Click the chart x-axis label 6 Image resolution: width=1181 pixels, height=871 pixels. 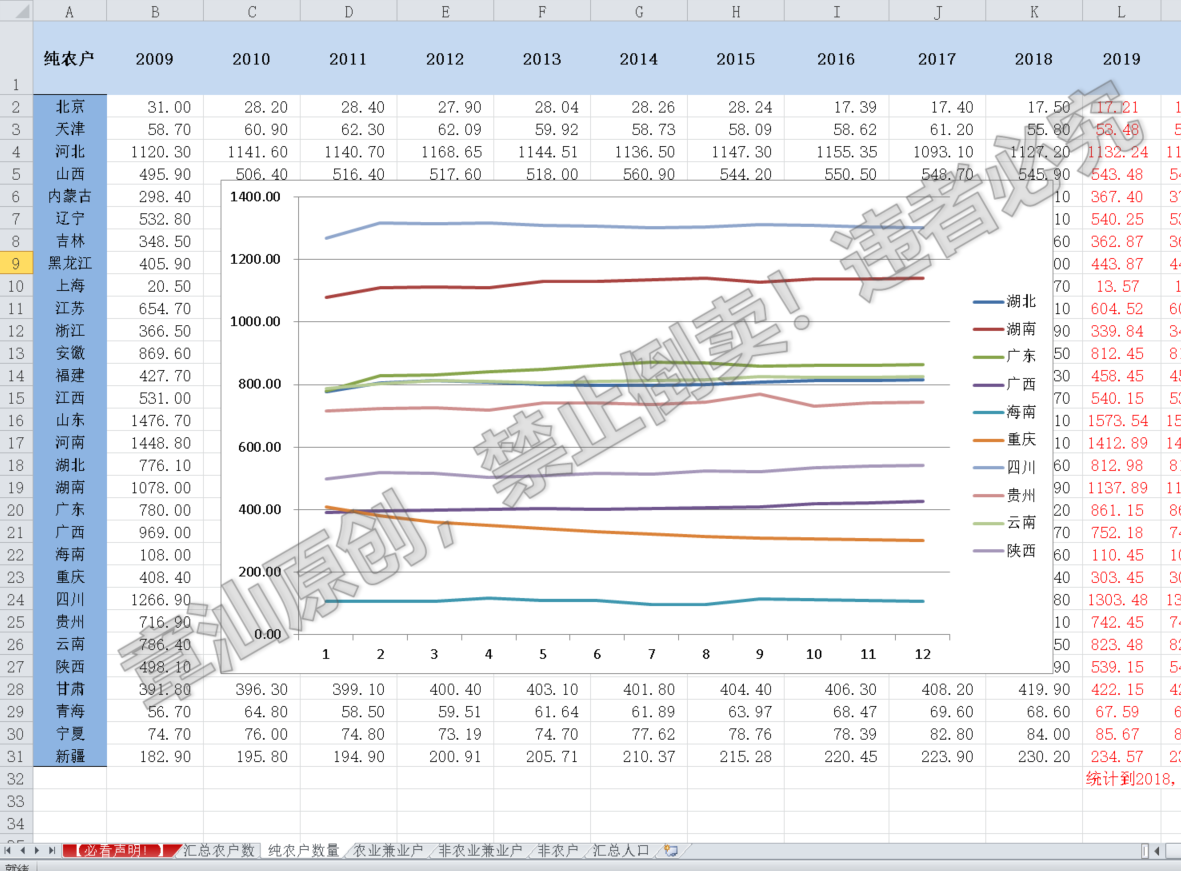(597, 654)
